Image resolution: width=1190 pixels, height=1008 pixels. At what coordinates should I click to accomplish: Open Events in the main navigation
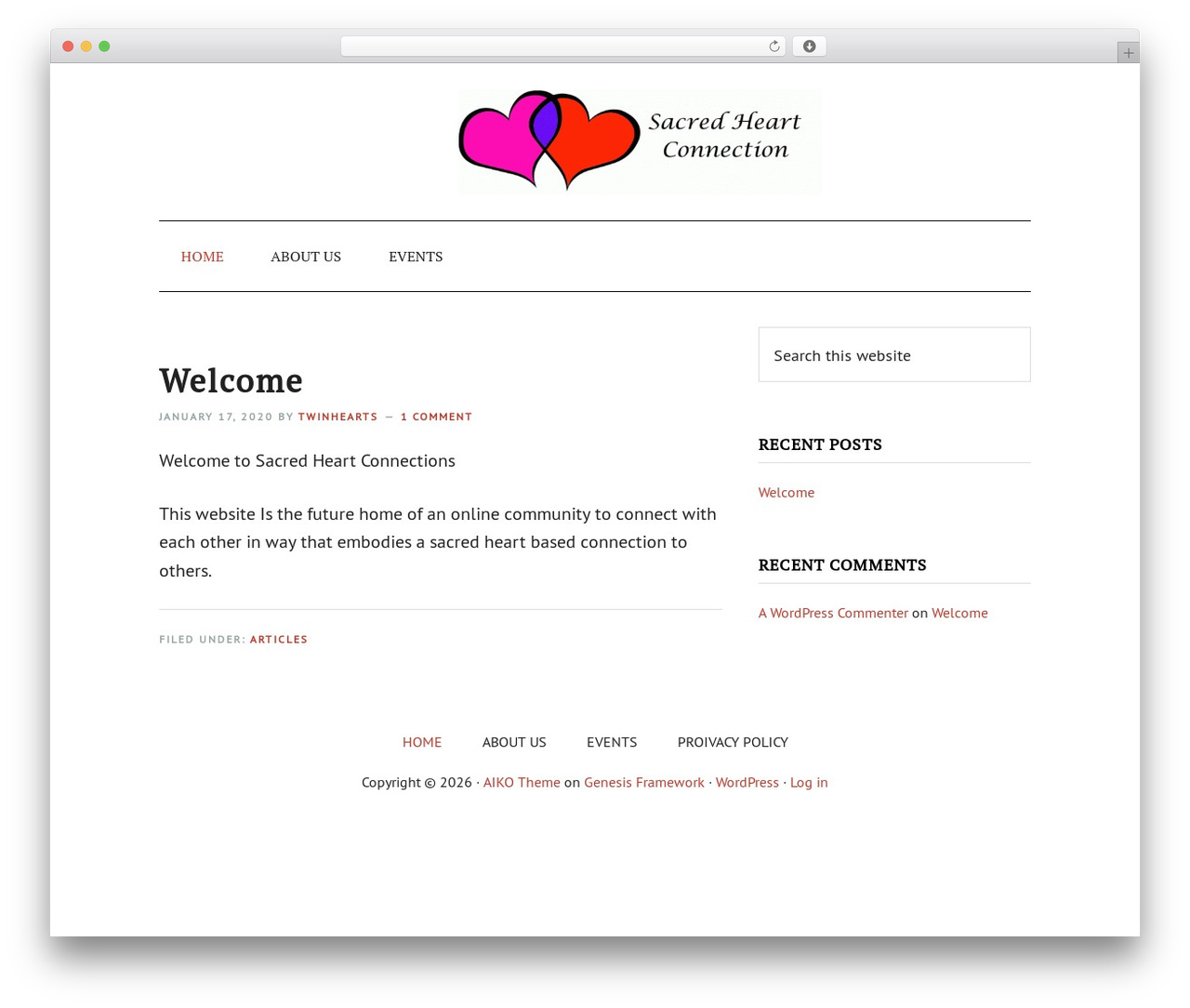pos(416,257)
